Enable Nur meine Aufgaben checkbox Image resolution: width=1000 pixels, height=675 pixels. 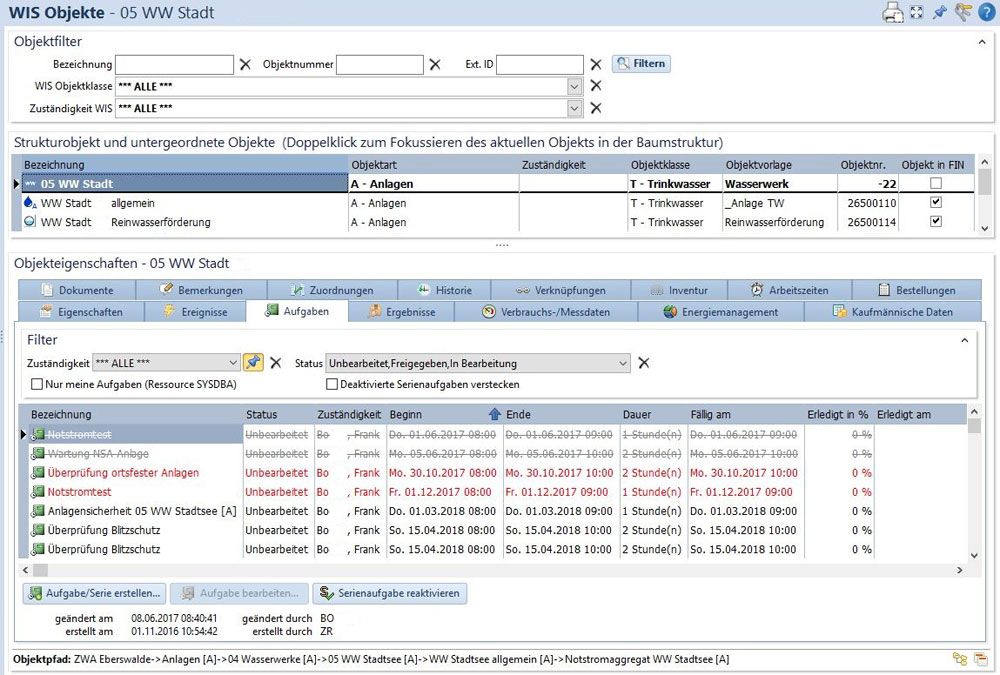click(x=37, y=384)
